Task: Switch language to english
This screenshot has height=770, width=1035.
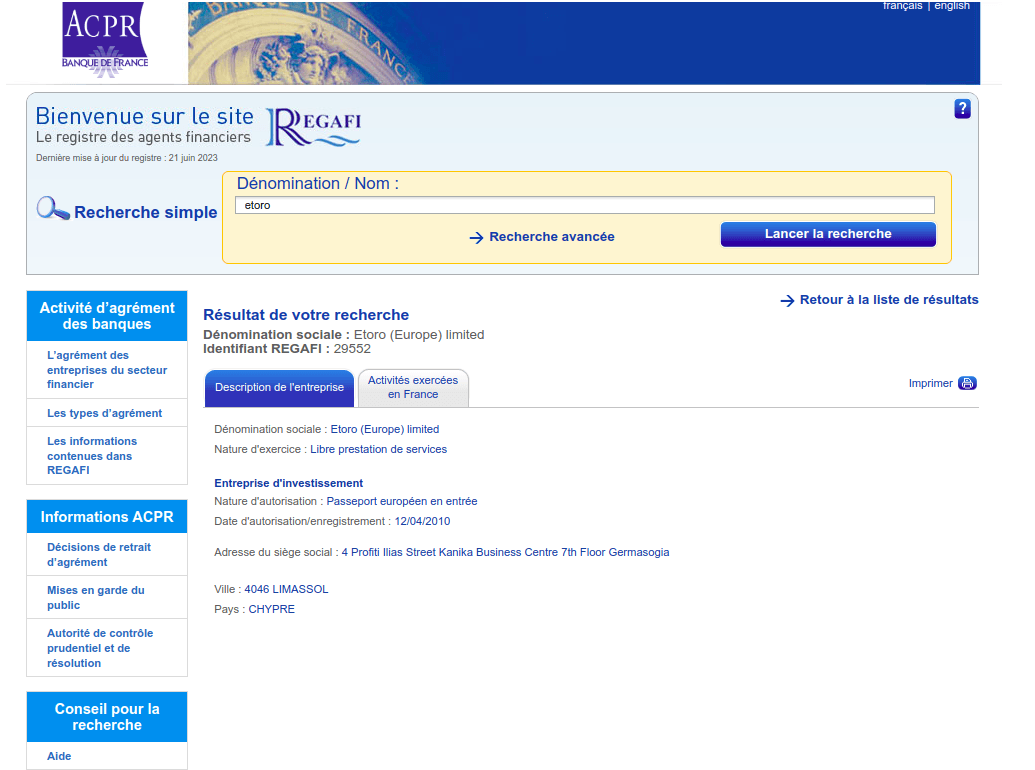Action: coord(952,6)
